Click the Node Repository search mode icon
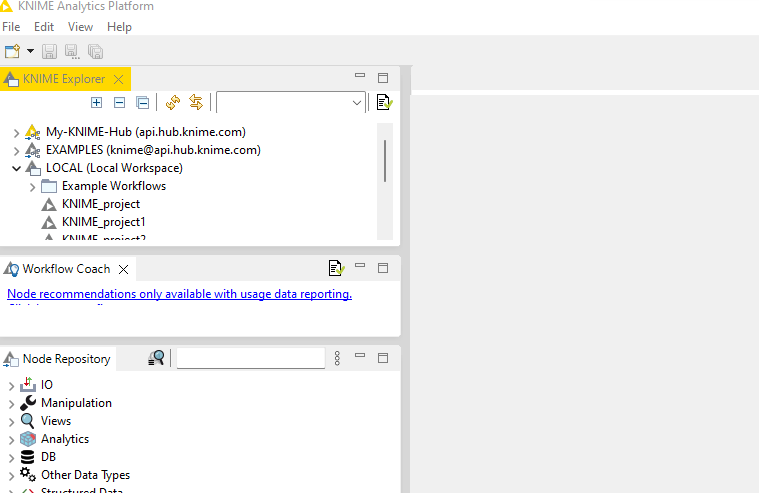The image size is (759, 493). (156, 358)
